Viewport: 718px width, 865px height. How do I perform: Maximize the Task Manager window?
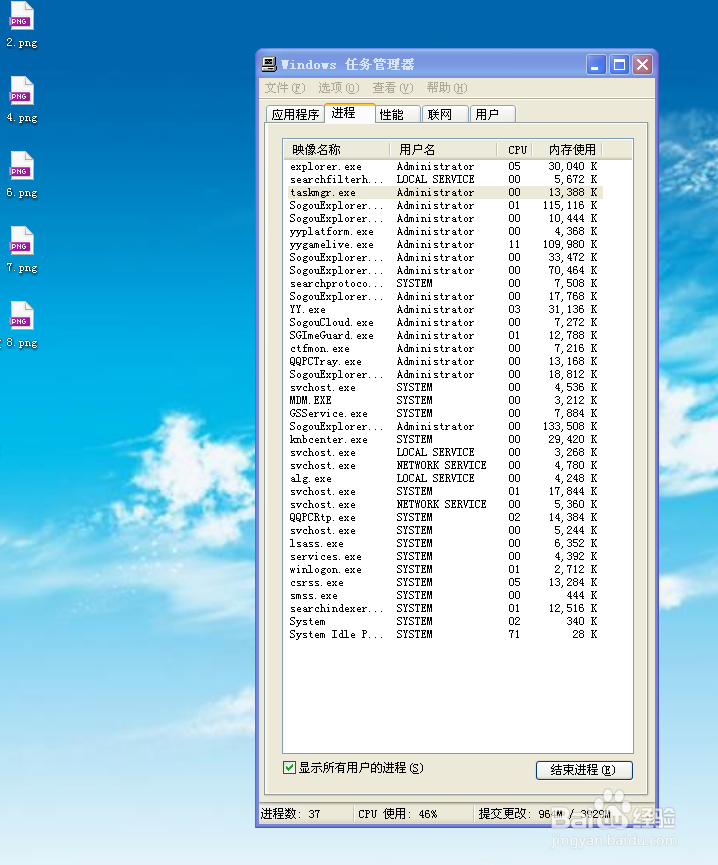click(619, 65)
